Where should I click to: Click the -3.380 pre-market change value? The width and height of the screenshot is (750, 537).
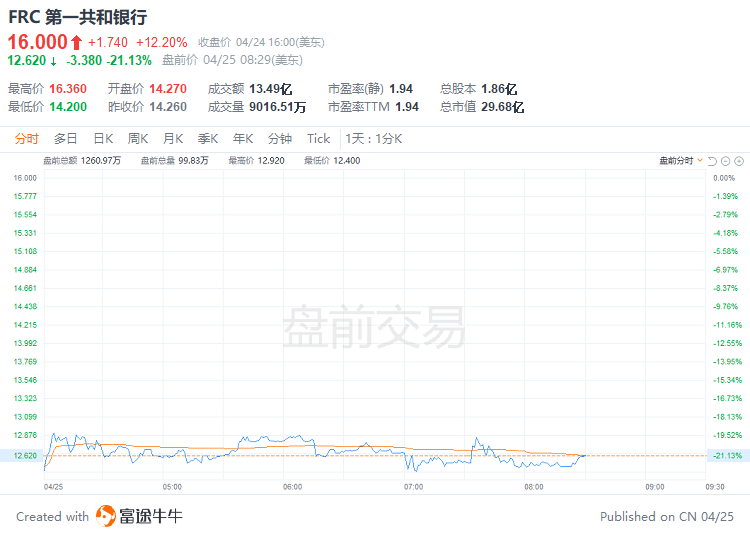click(x=84, y=60)
